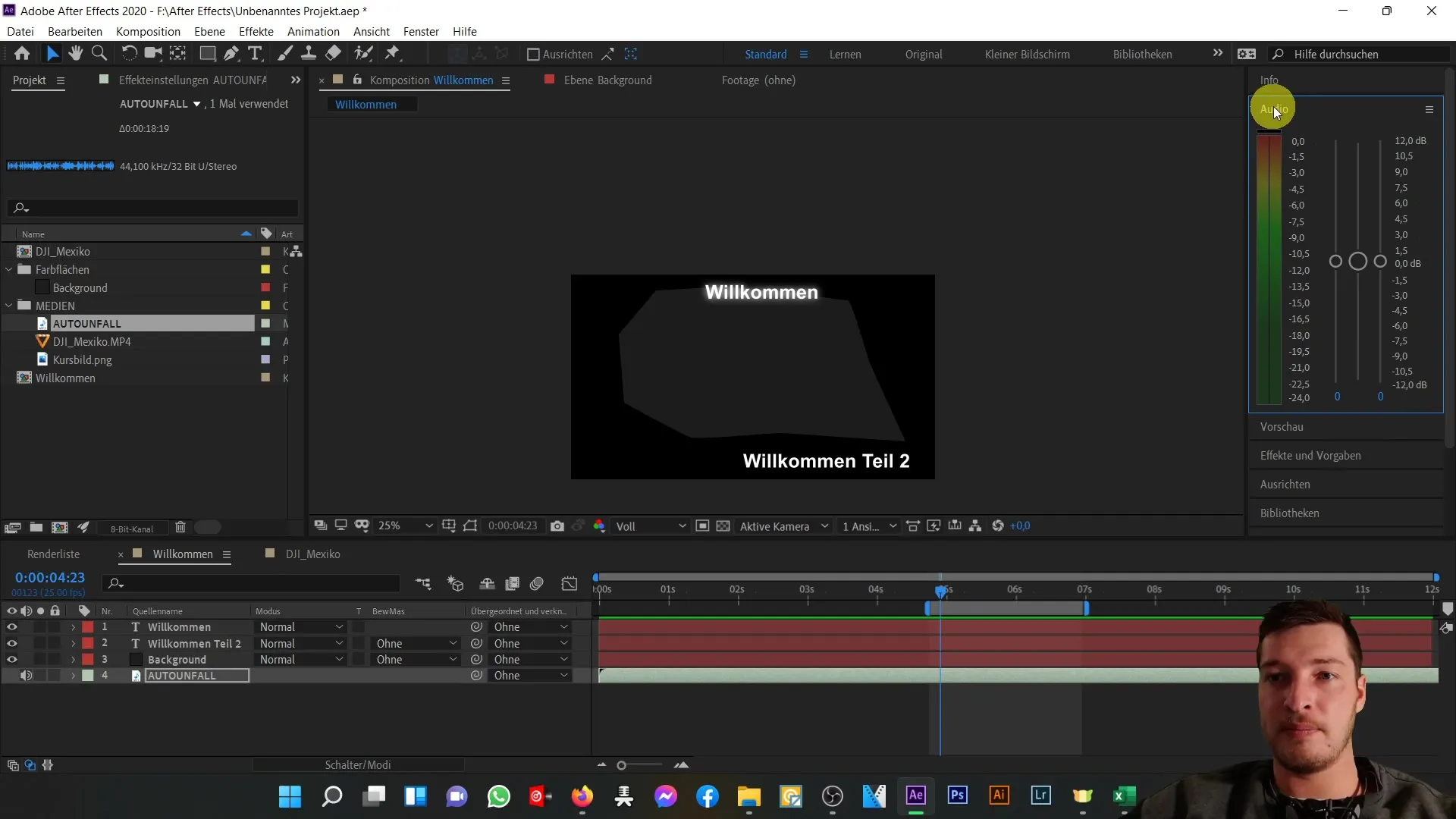Toggle visibility of Willkommen layer
Screen dimensions: 1456x819
pos(11,626)
